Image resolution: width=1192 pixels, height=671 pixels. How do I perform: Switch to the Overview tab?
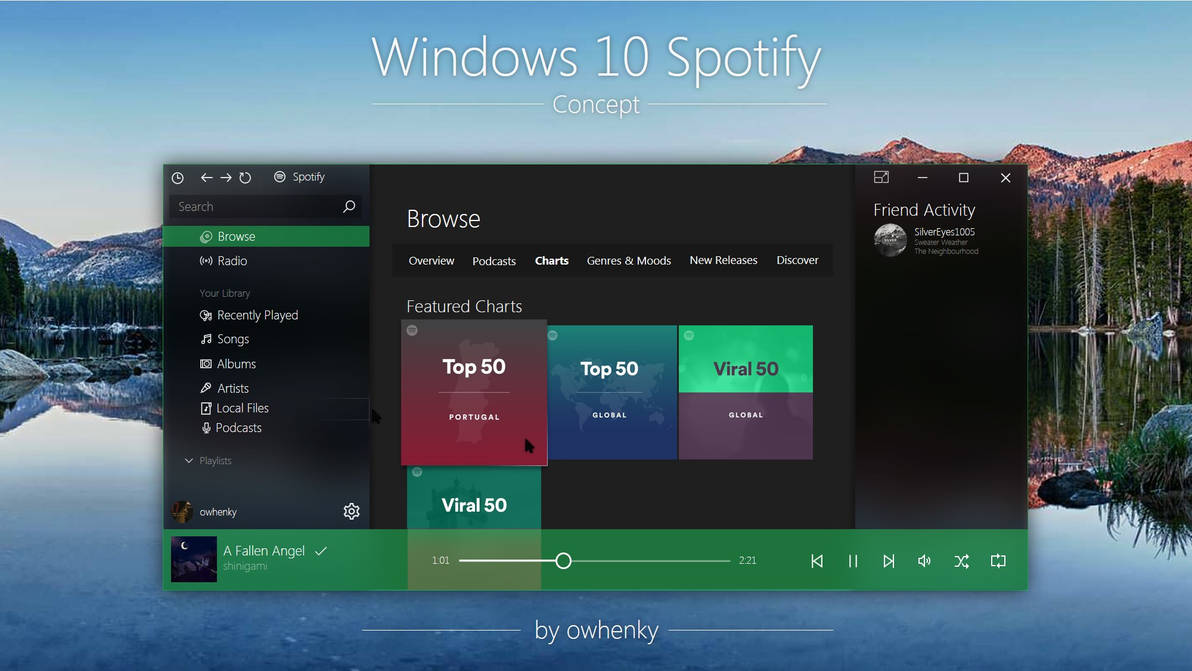coord(431,261)
